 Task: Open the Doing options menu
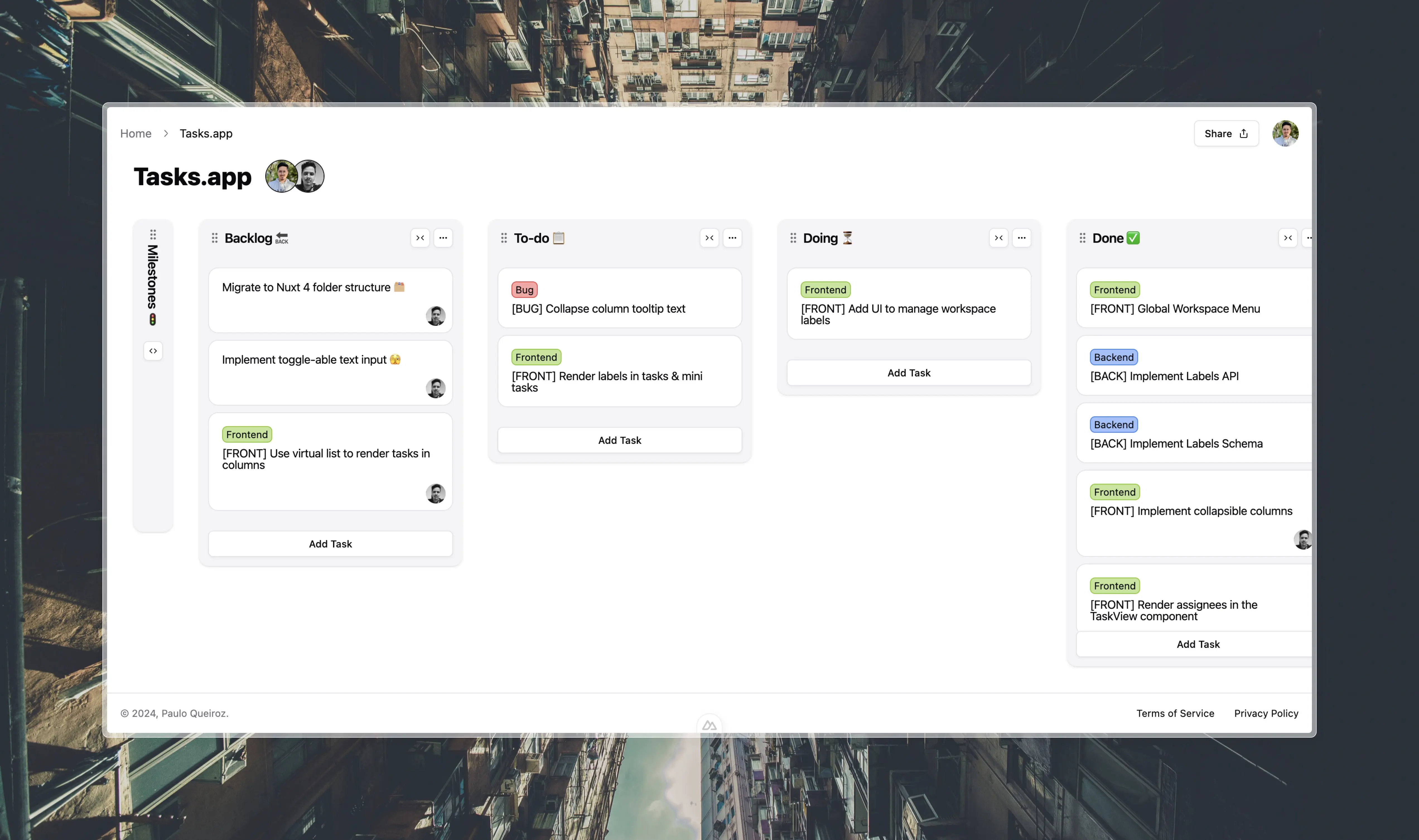(1021, 238)
